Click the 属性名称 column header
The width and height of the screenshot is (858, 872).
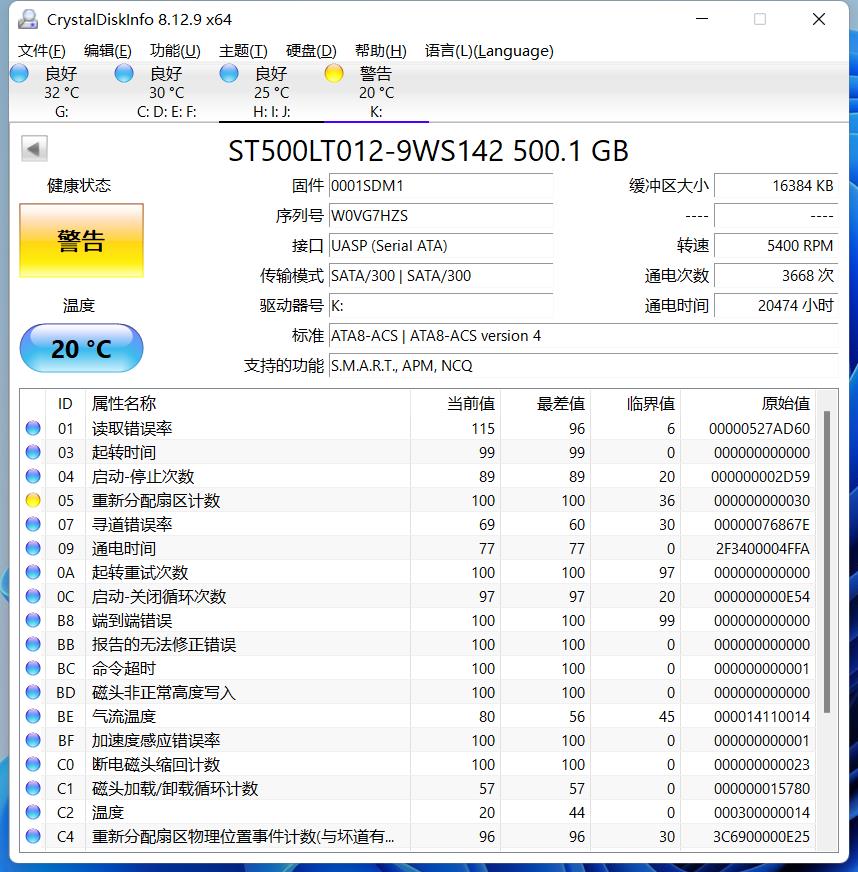point(247,404)
